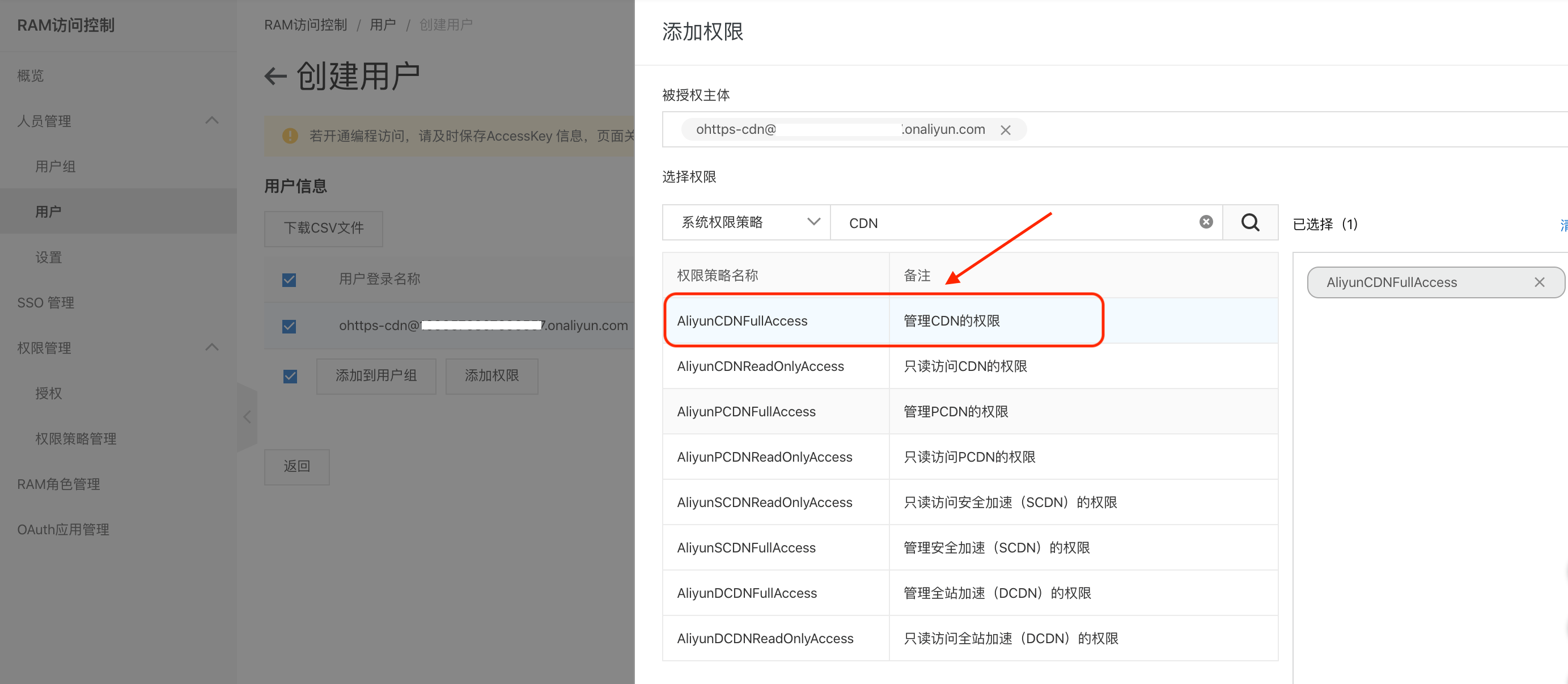
Task: Open OAuth应用管理 in the sidebar
Action: tap(63, 529)
